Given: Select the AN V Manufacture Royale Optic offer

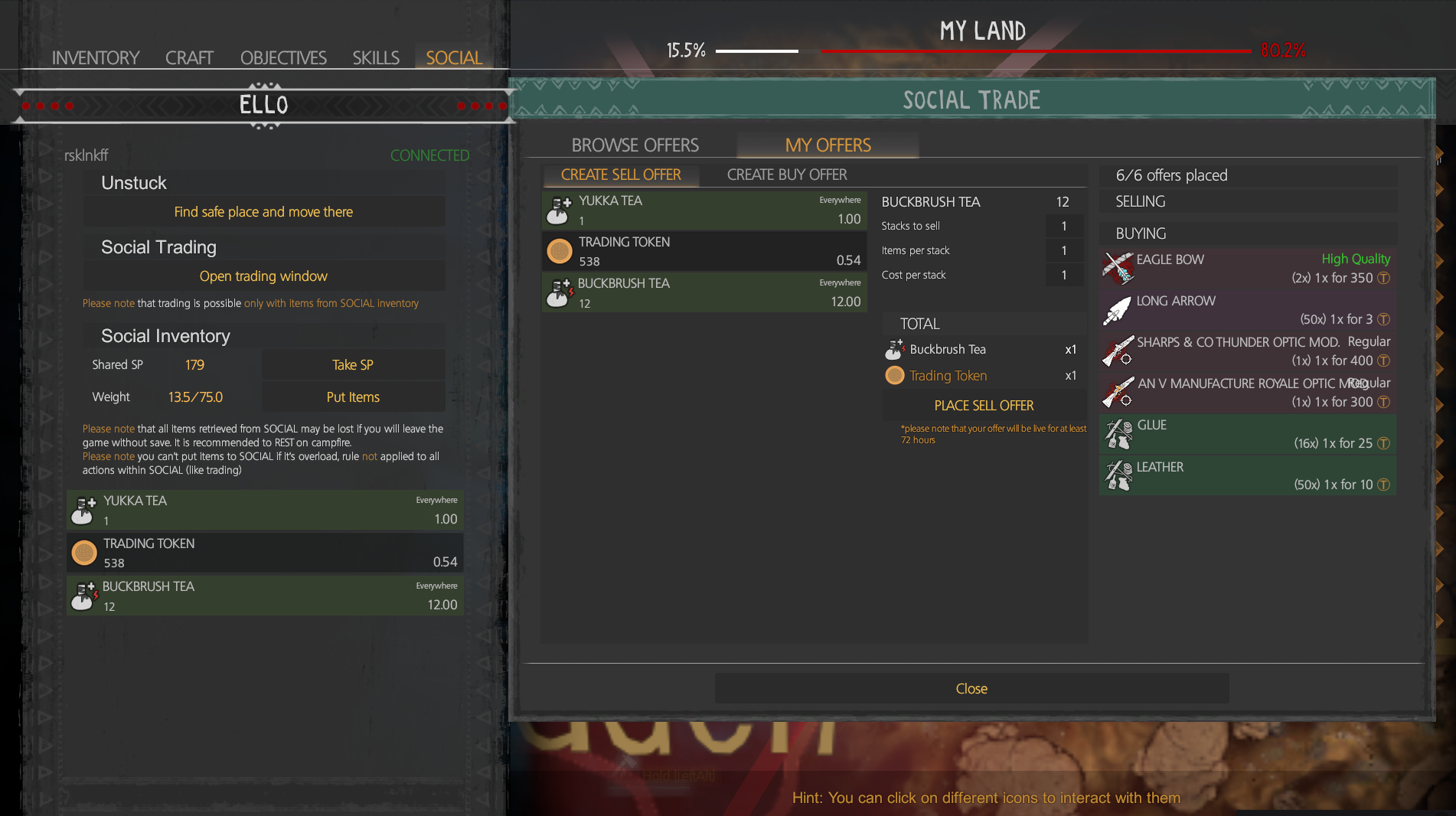Looking at the screenshot, I should coord(1247,393).
